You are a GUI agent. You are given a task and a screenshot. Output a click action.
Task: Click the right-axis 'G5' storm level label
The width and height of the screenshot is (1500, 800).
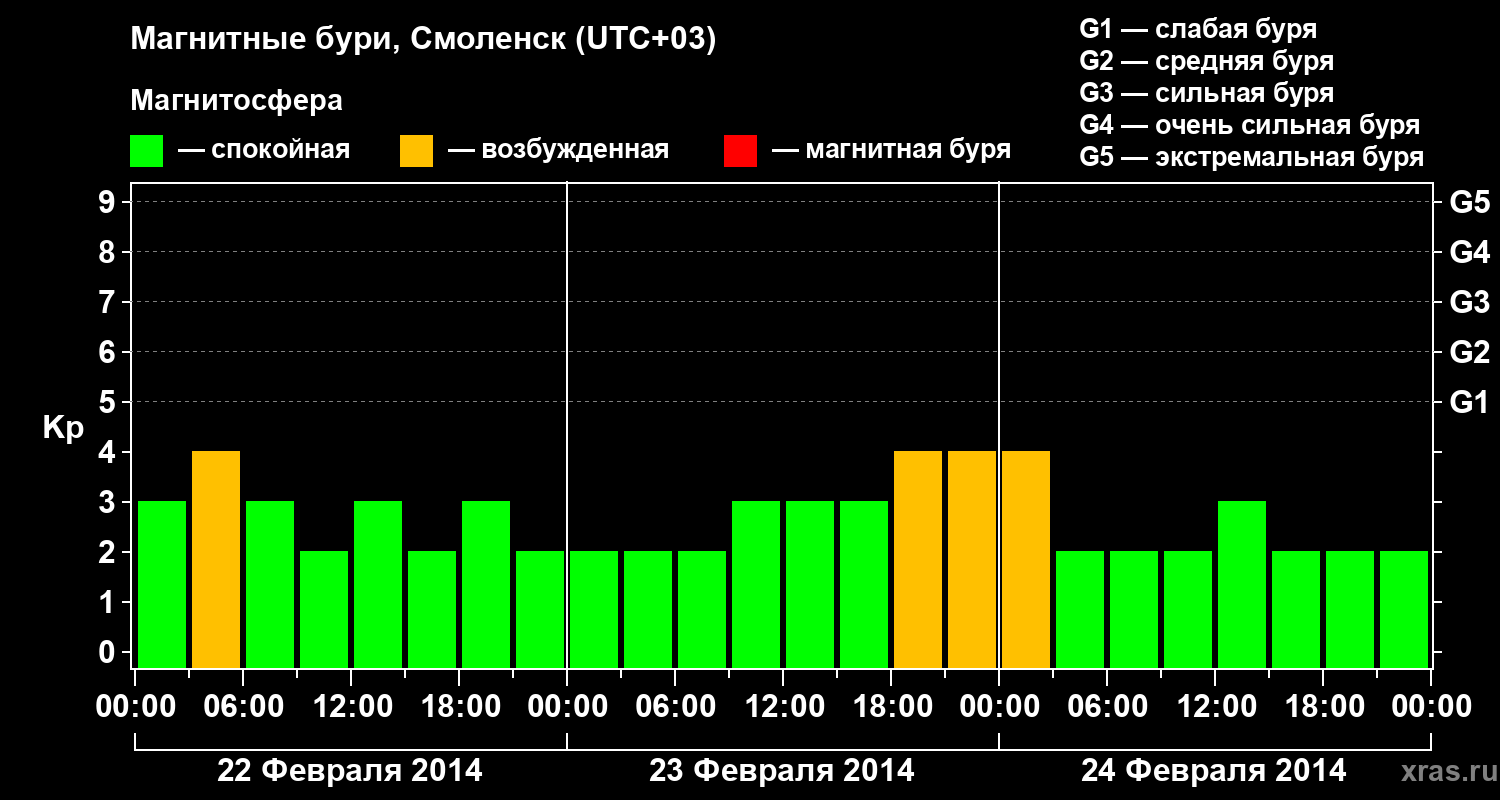[x=1469, y=203]
